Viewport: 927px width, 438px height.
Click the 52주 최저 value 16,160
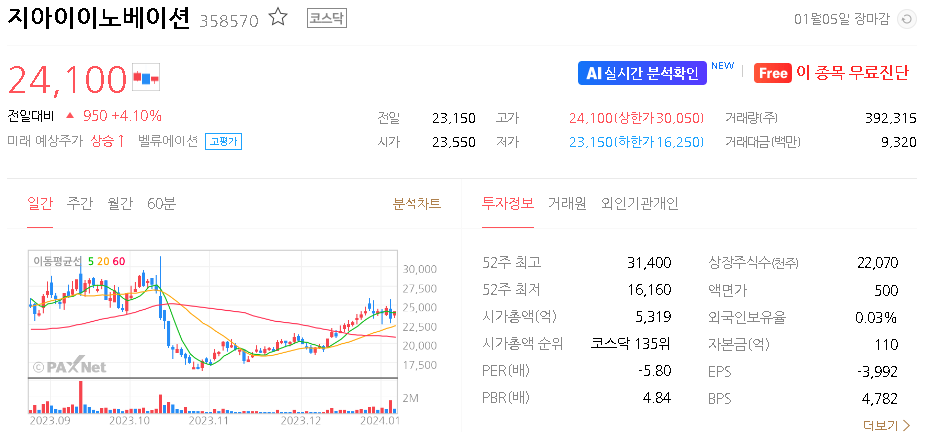(649, 290)
